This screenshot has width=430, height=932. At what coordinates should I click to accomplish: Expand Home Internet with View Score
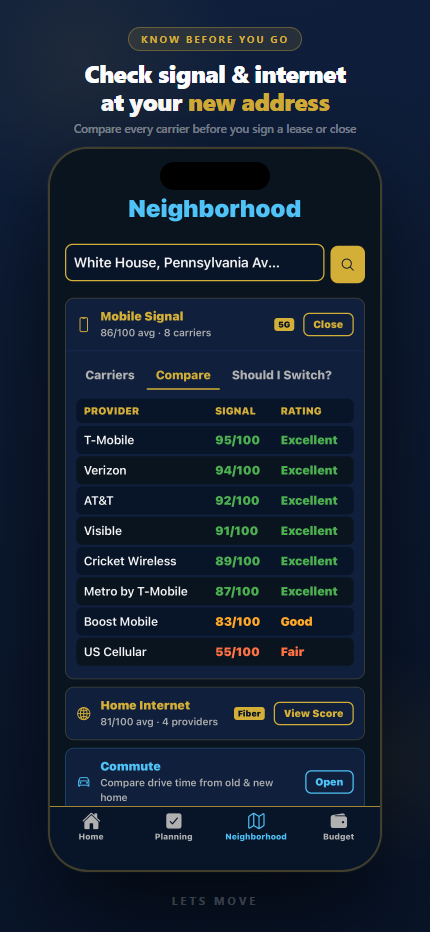pyautogui.click(x=313, y=713)
